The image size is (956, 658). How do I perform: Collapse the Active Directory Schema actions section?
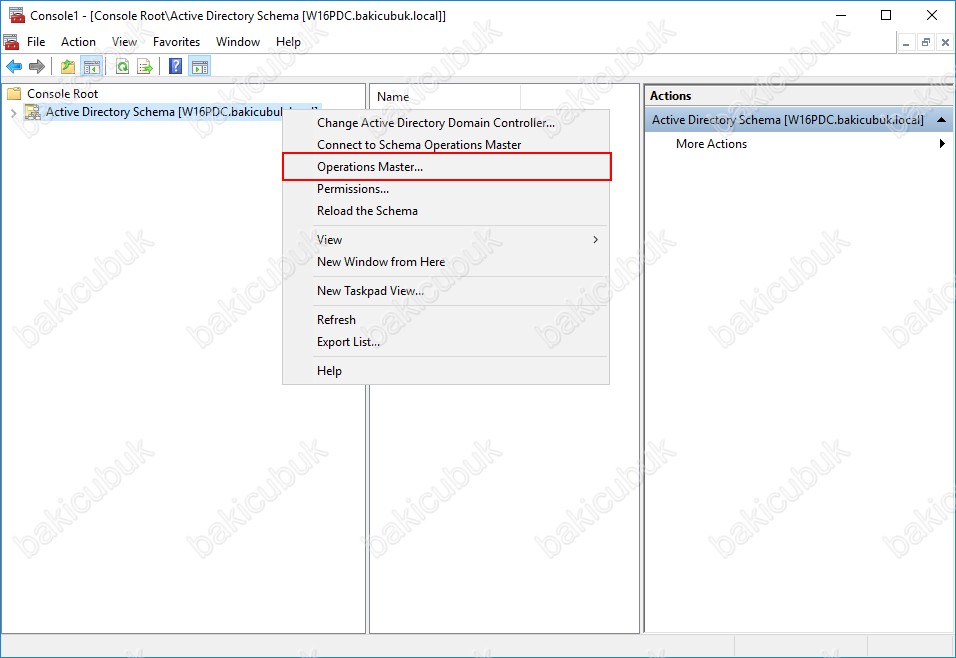point(941,120)
